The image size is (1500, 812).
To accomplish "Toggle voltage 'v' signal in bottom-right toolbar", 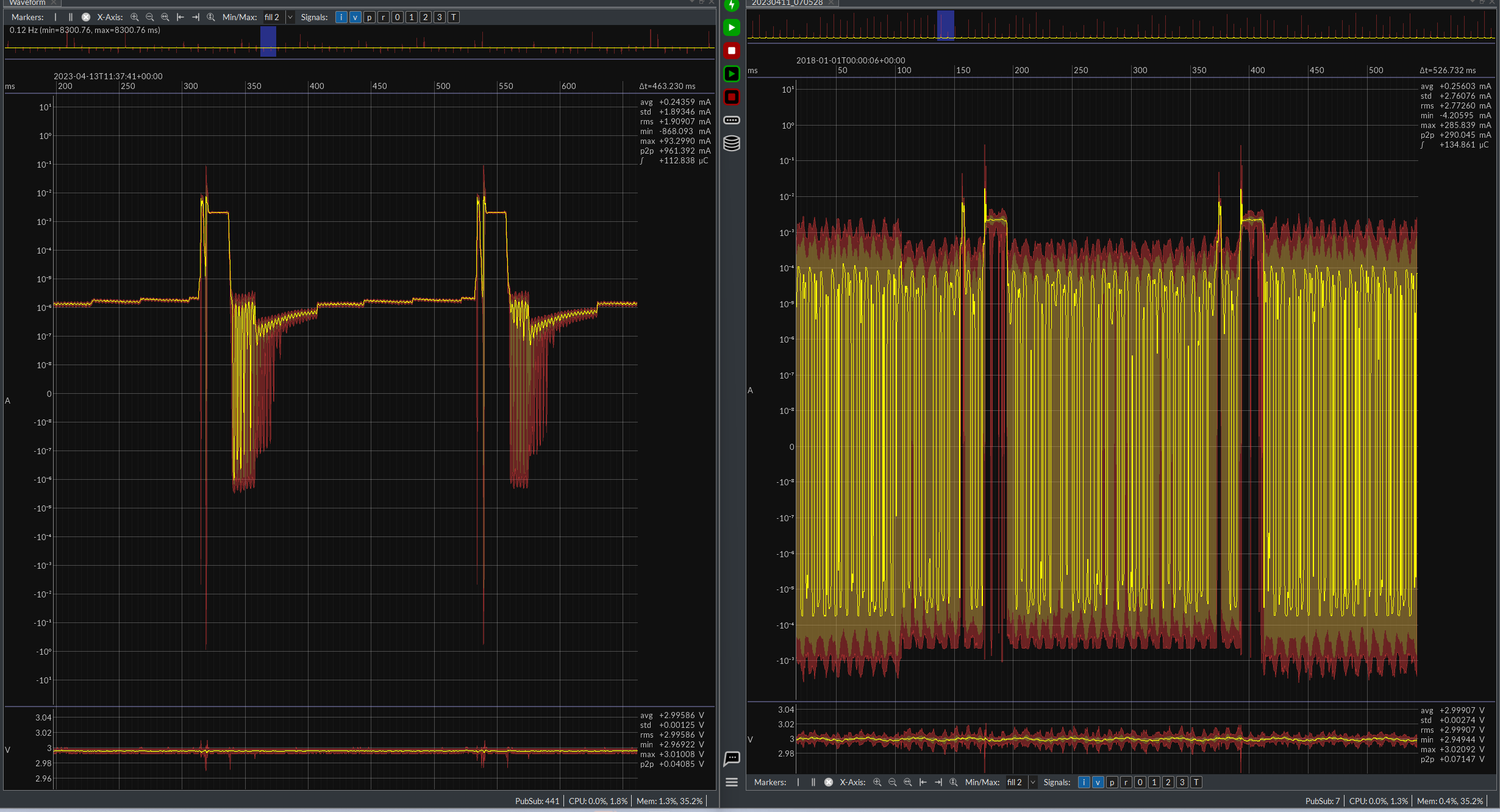I will pos(1098,782).
